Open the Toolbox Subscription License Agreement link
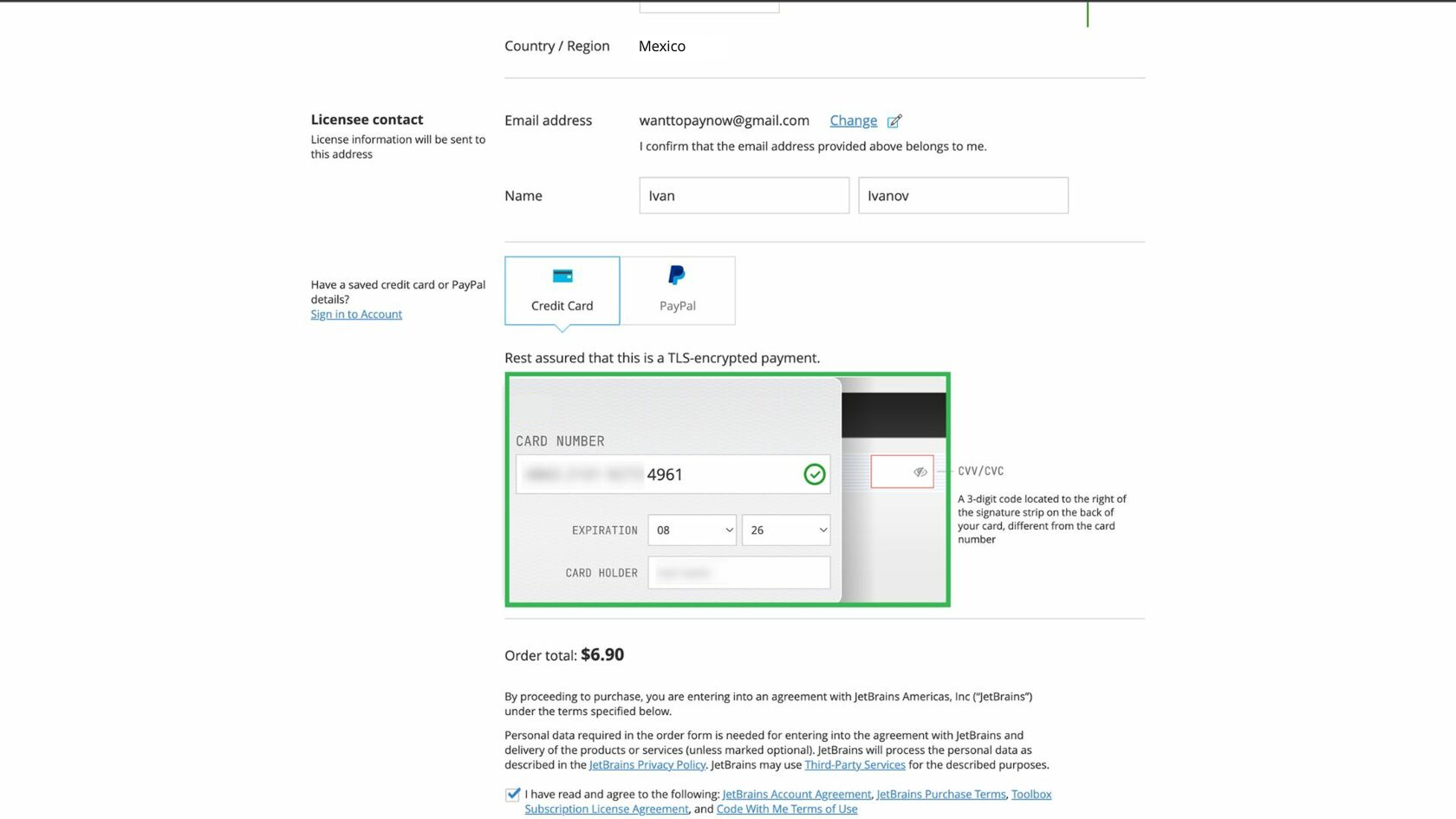The height and width of the screenshot is (819, 1456). [x=607, y=809]
